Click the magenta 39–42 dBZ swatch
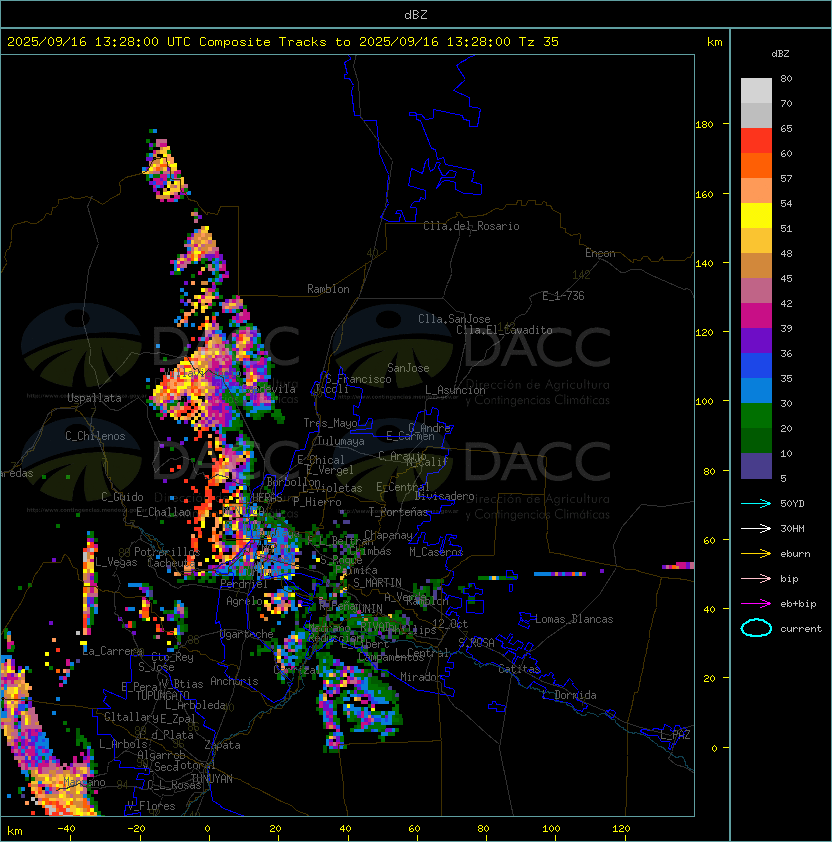Viewport: 832px width, 842px height. point(756,315)
